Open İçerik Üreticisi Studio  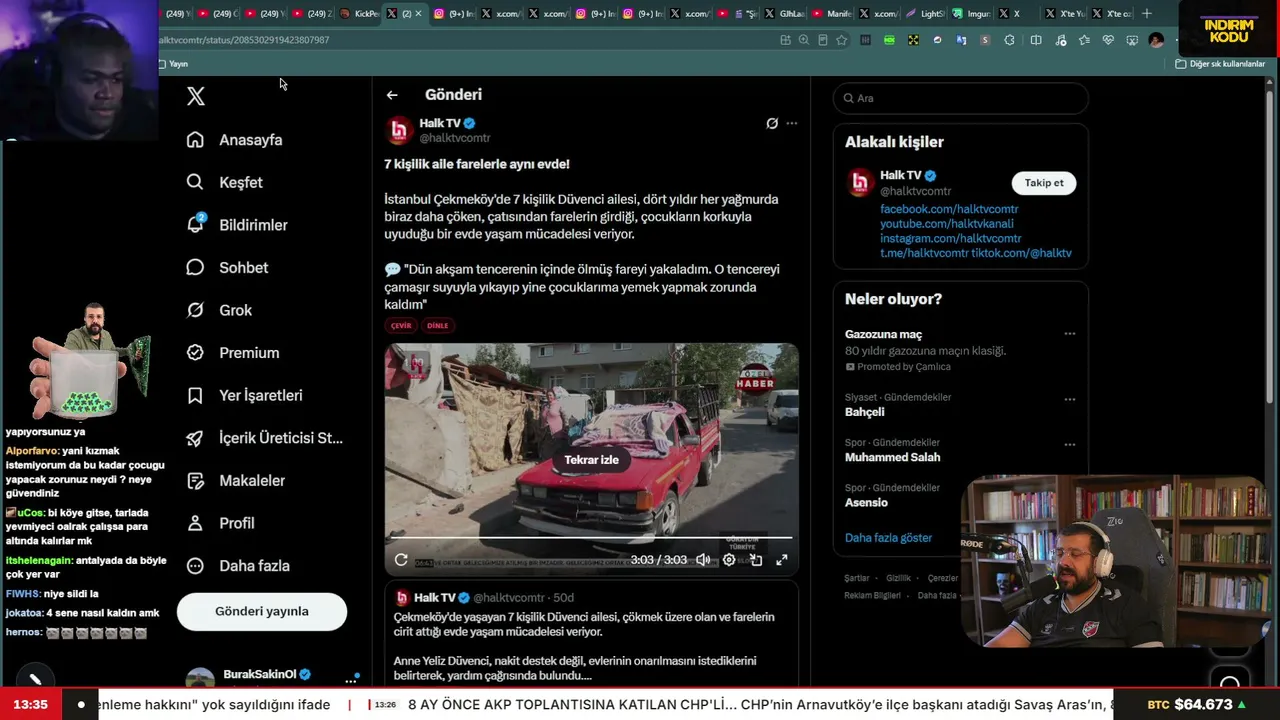265,438
